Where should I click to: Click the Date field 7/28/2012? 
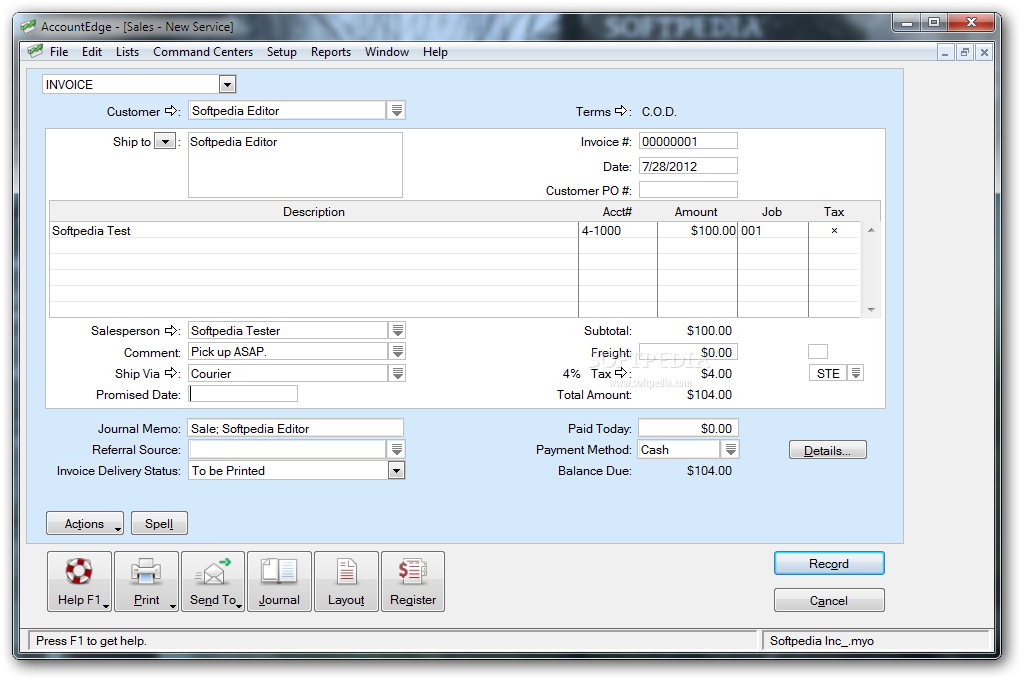[x=688, y=166]
